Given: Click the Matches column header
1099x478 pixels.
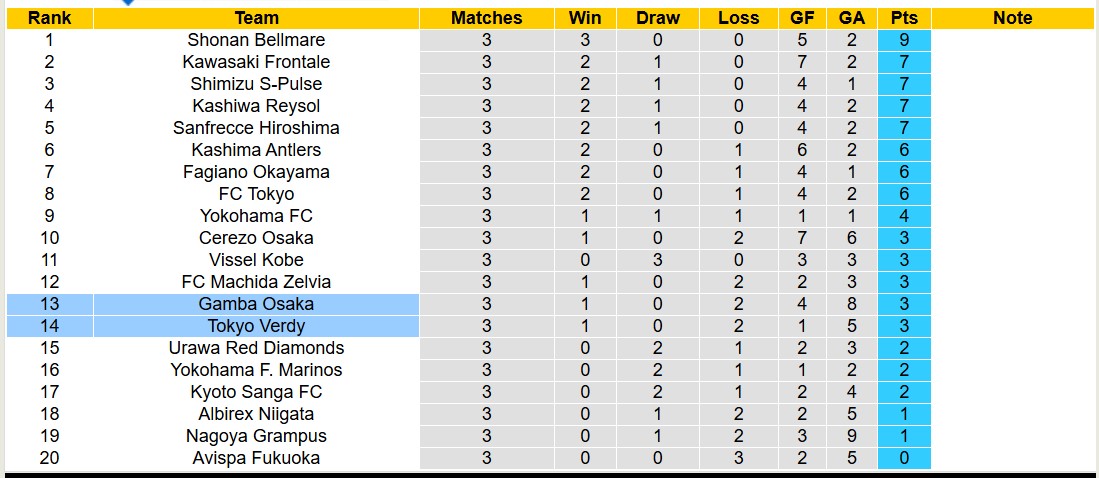Looking at the screenshot, I should pos(486,18).
